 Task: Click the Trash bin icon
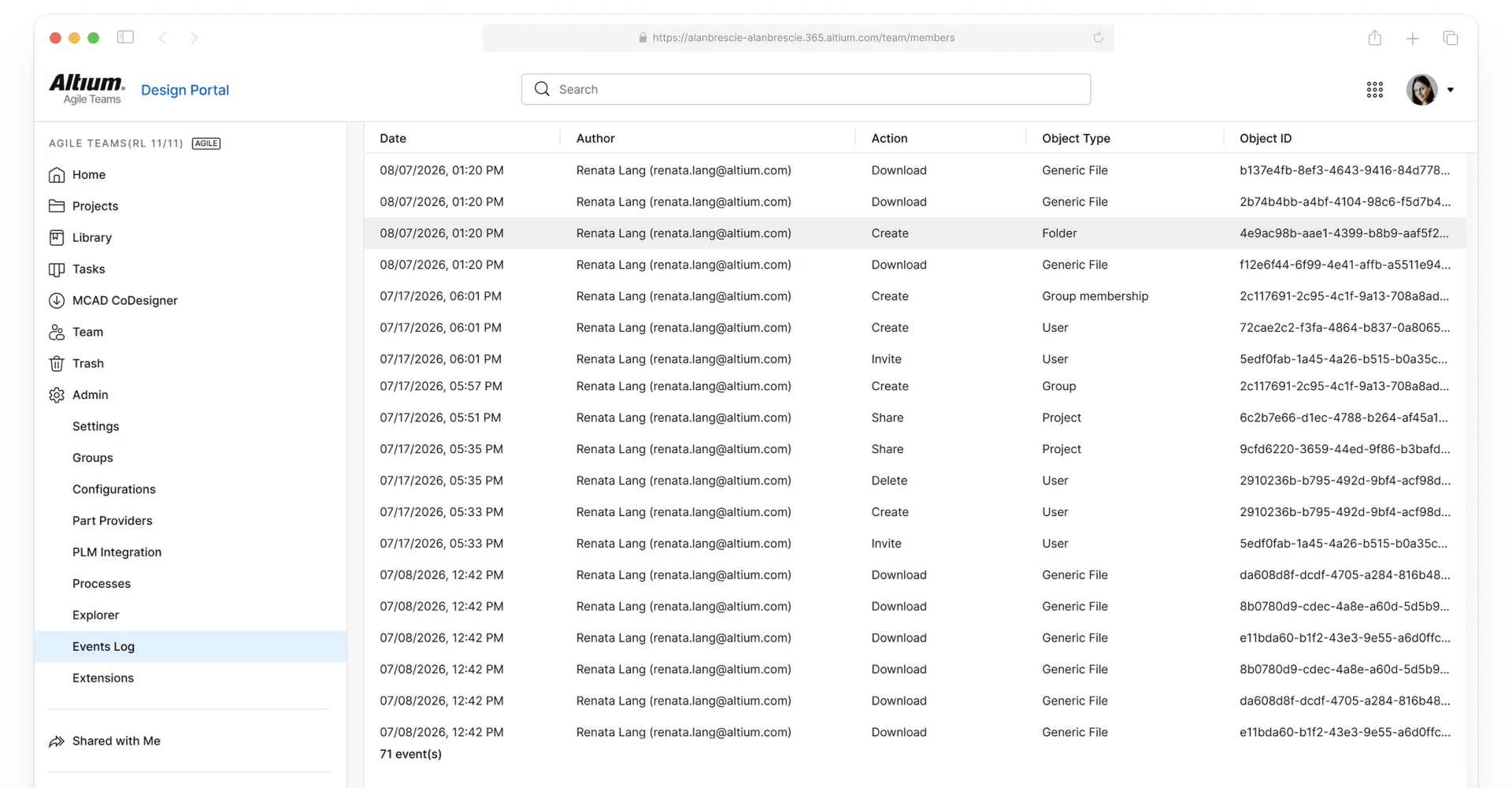[57, 364]
